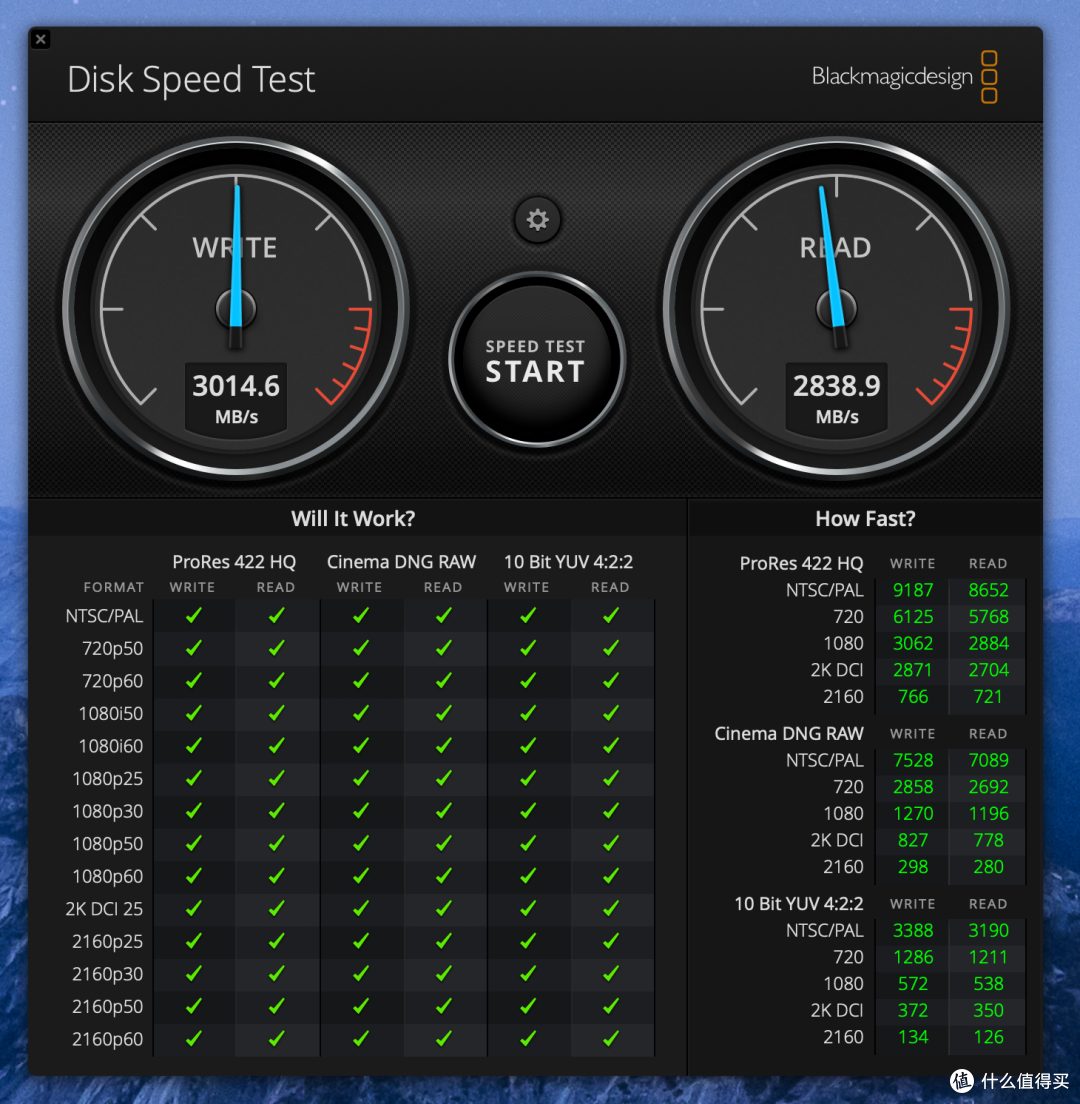Click ProRes 2160 write value 766
The height and width of the screenshot is (1104, 1080).
[x=913, y=697]
